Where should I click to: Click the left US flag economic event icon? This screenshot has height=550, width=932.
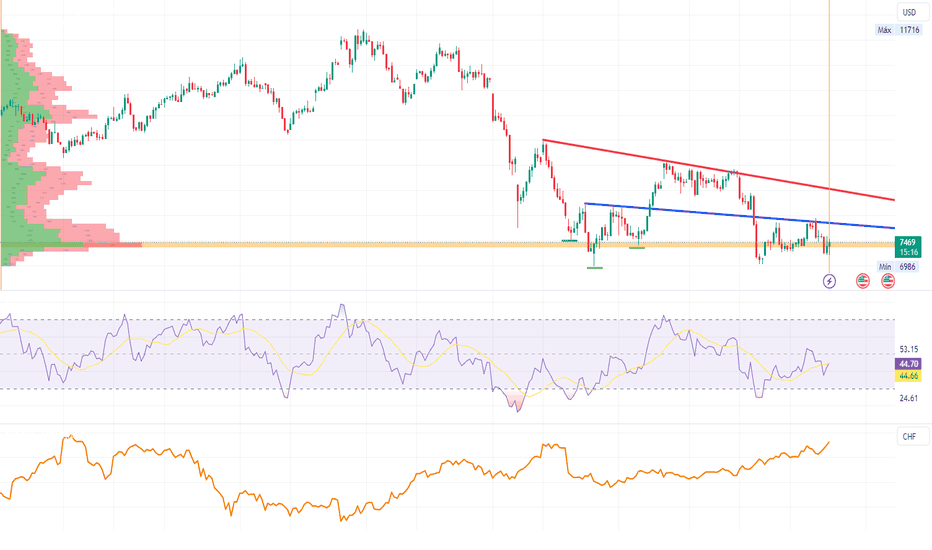click(x=862, y=282)
